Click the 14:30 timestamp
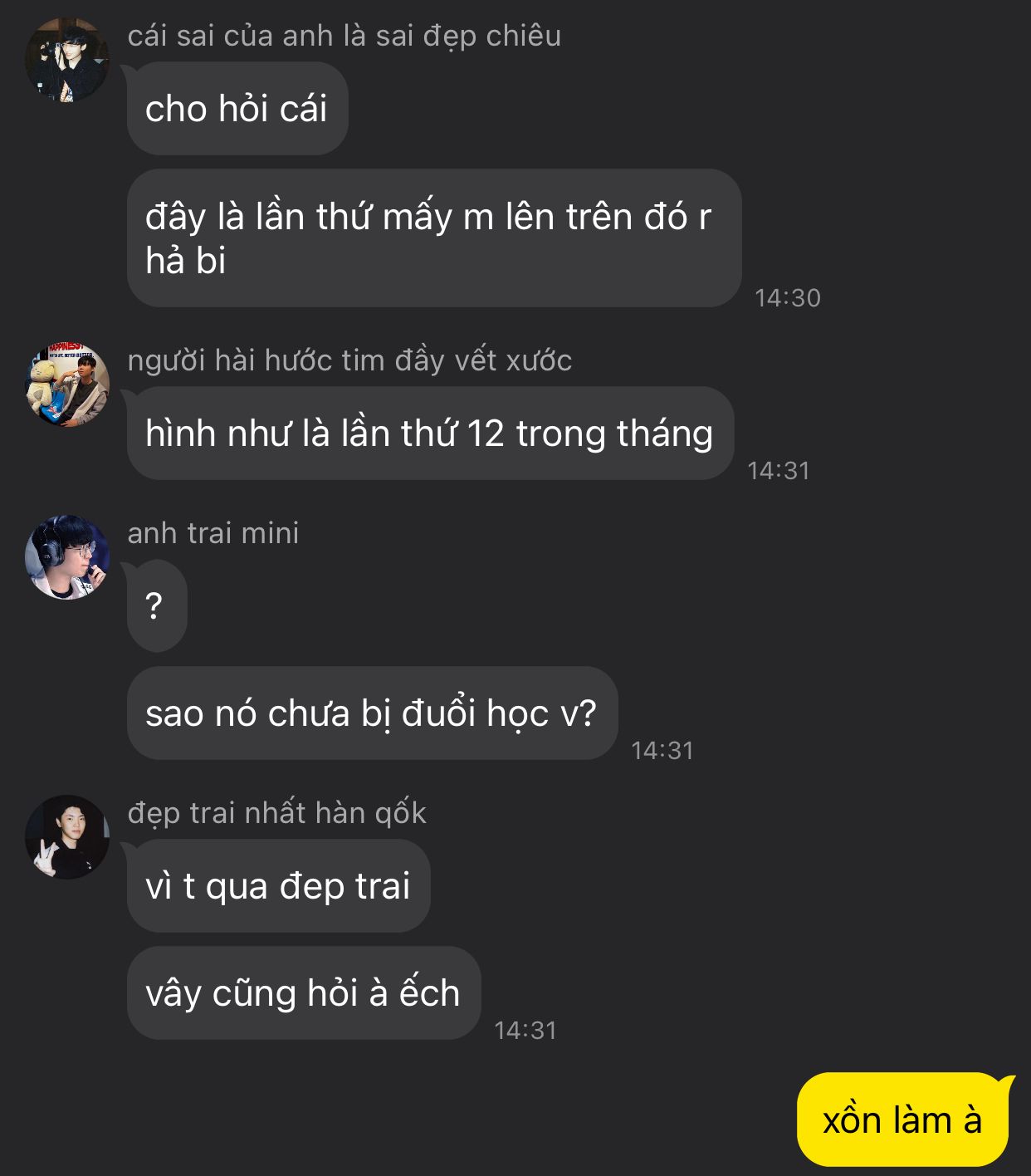 (x=788, y=298)
